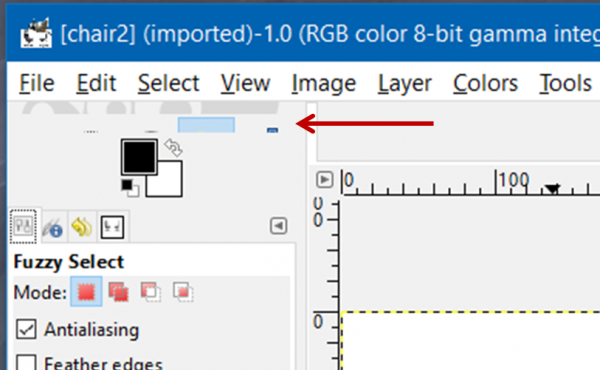Open the Images tab thumbnail
Image resolution: width=600 pixels, height=370 pixels.
(x=112, y=227)
